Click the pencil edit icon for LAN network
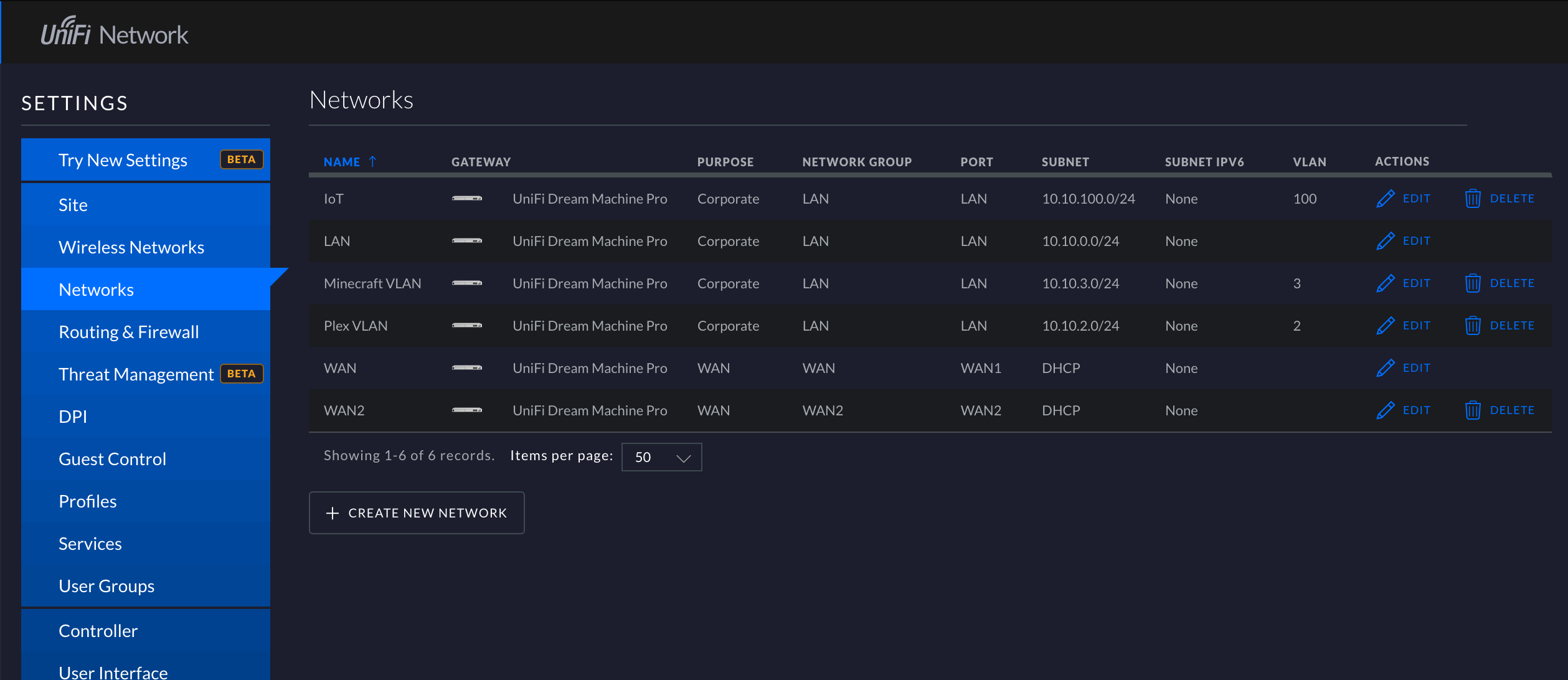Image resolution: width=1568 pixels, height=680 pixels. pyautogui.click(x=1385, y=241)
